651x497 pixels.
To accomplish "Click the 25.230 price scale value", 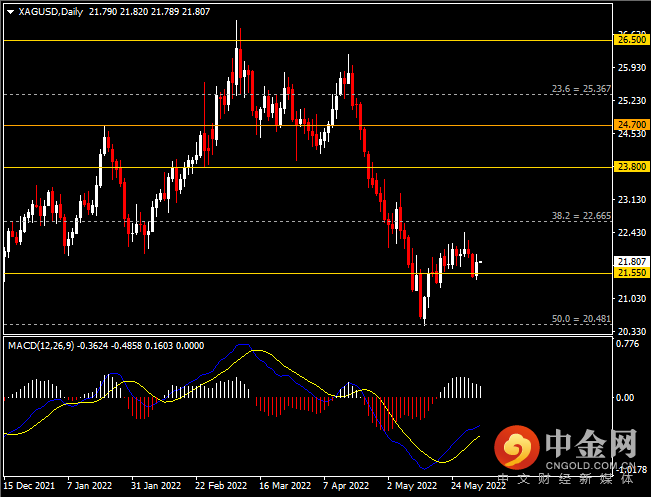I will tap(632, 101).
